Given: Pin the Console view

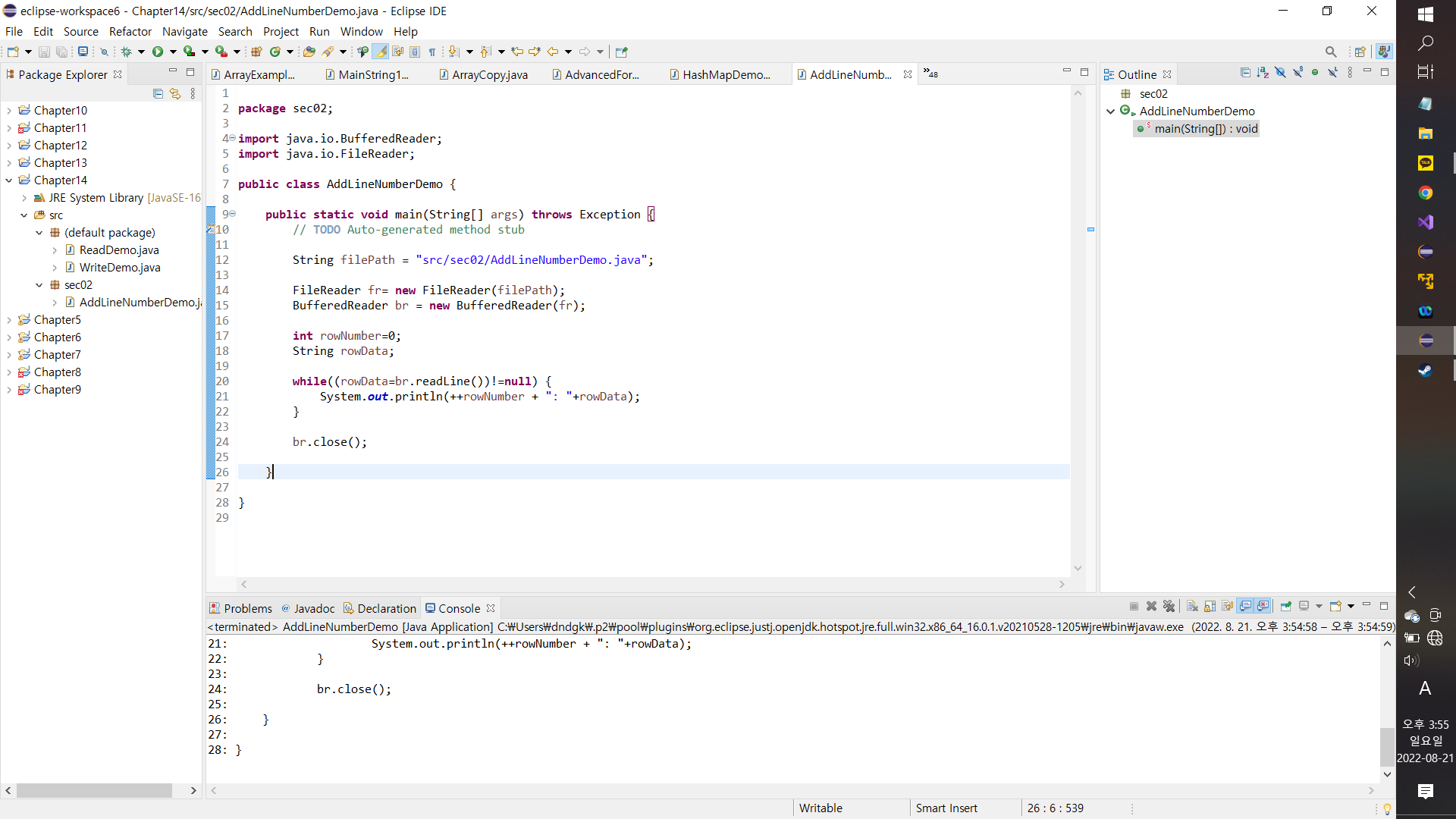Looking at the screenshot, I should click(x=1285, y=606).
